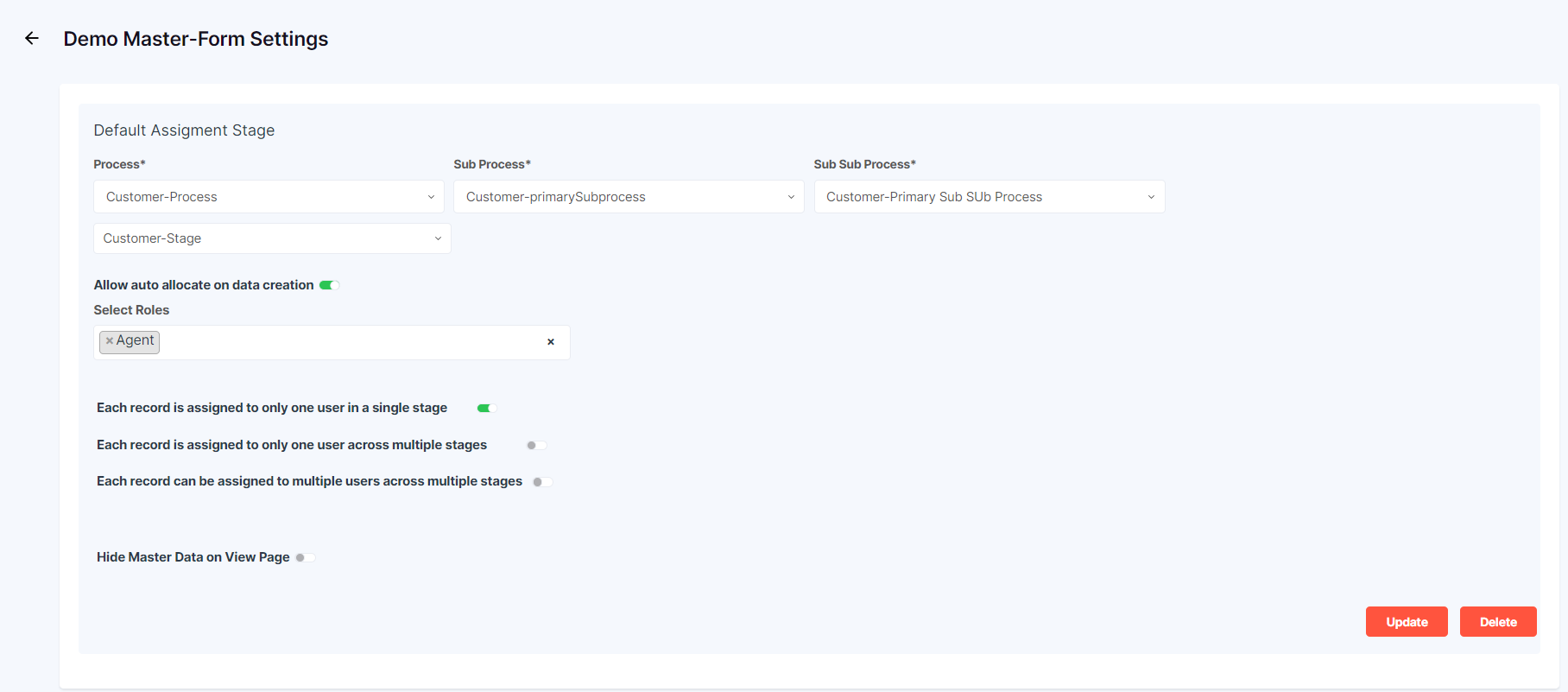The height and width of the screenshot is (692, 1568).
Task: Clear all selected roles in the roles box
Action: (551, 342)
